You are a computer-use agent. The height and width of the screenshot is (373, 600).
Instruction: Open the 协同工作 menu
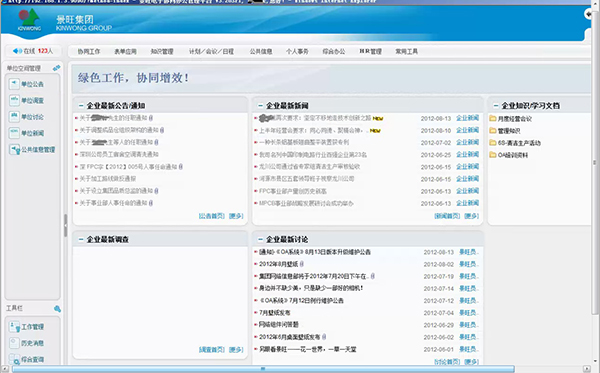pyautogui.click(x=89, y=51)
